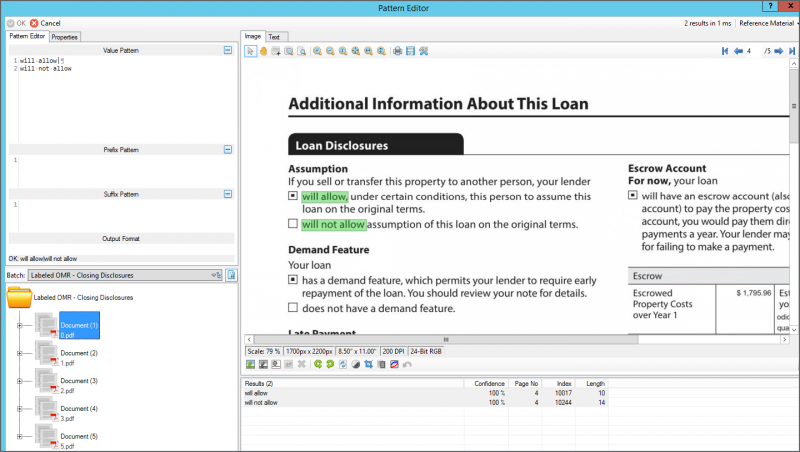The width and height of the screenshot is (800, 452).
Task: Click the Page No column header
Action: pos(525,384)
